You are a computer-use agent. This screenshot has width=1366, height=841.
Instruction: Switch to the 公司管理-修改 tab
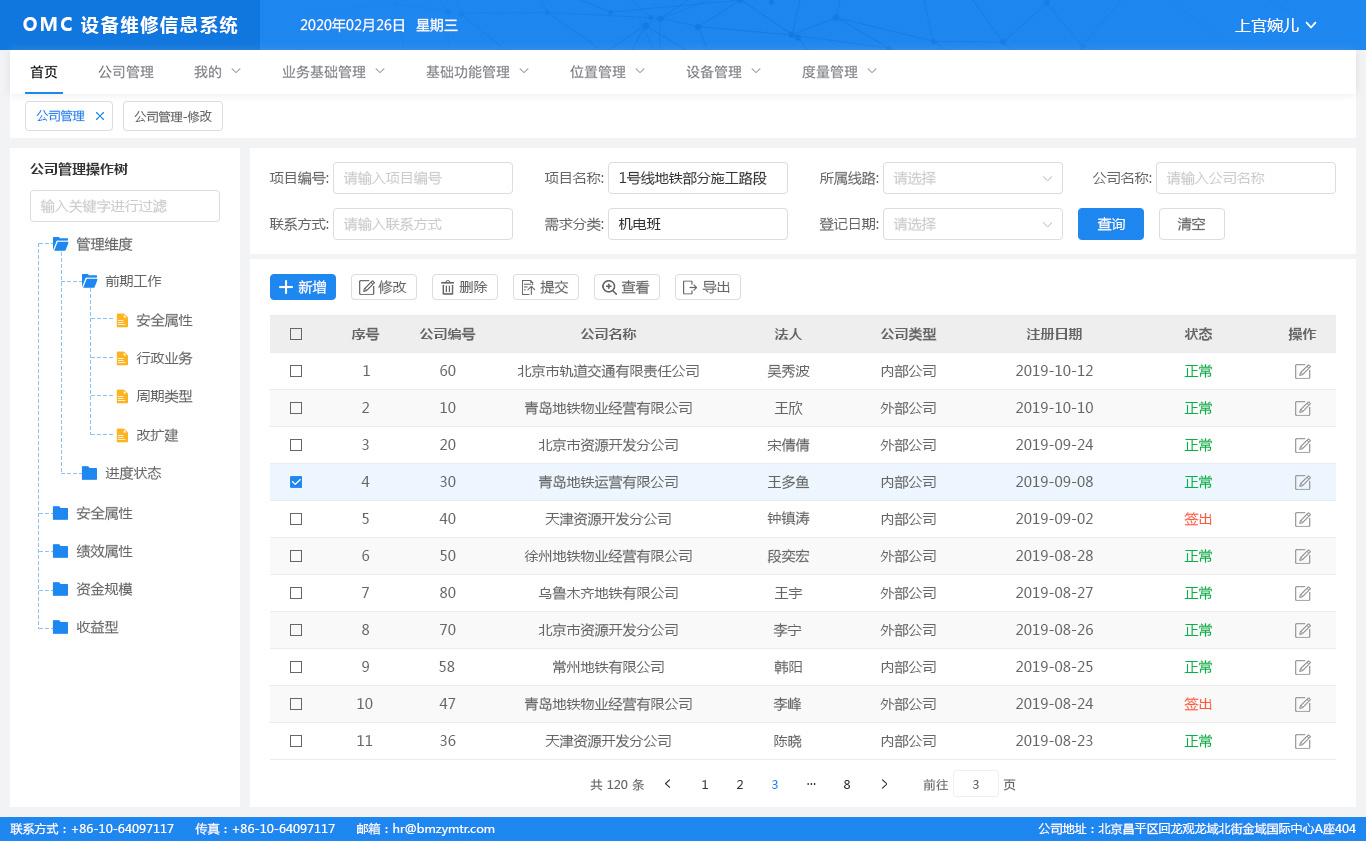point(173,116)
